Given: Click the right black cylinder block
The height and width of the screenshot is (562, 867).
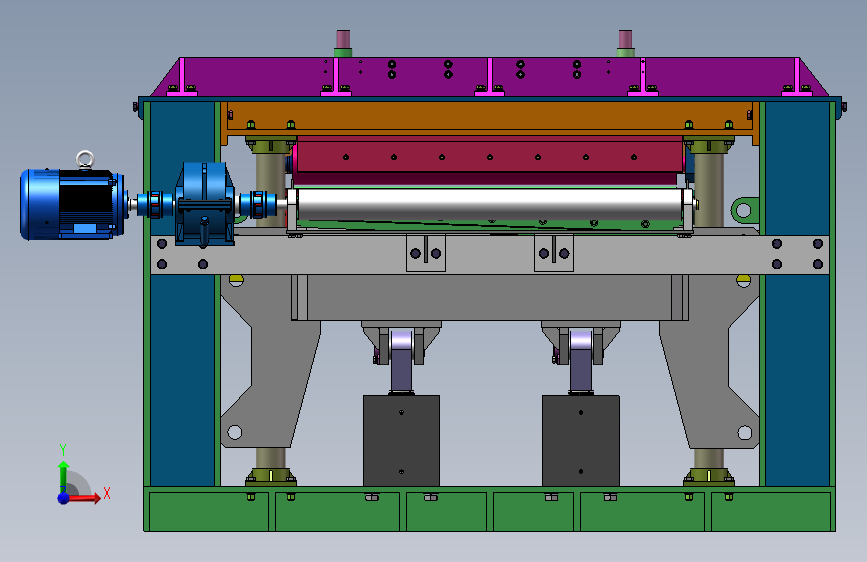Looking at the screenshot, I should [581, 440].
